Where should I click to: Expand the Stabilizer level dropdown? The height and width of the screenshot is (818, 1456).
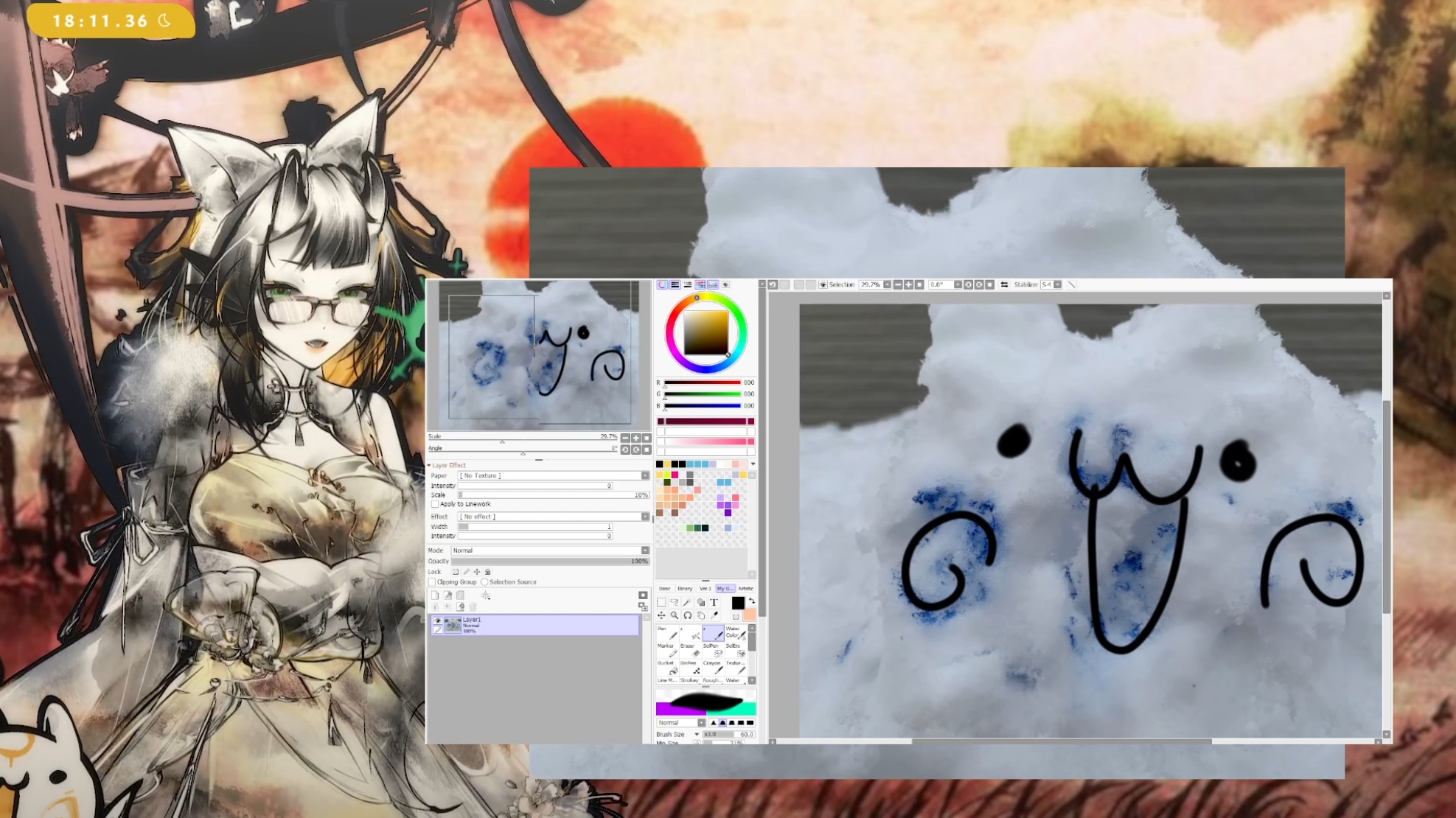pyautogui.click(x=1058, y=284)
